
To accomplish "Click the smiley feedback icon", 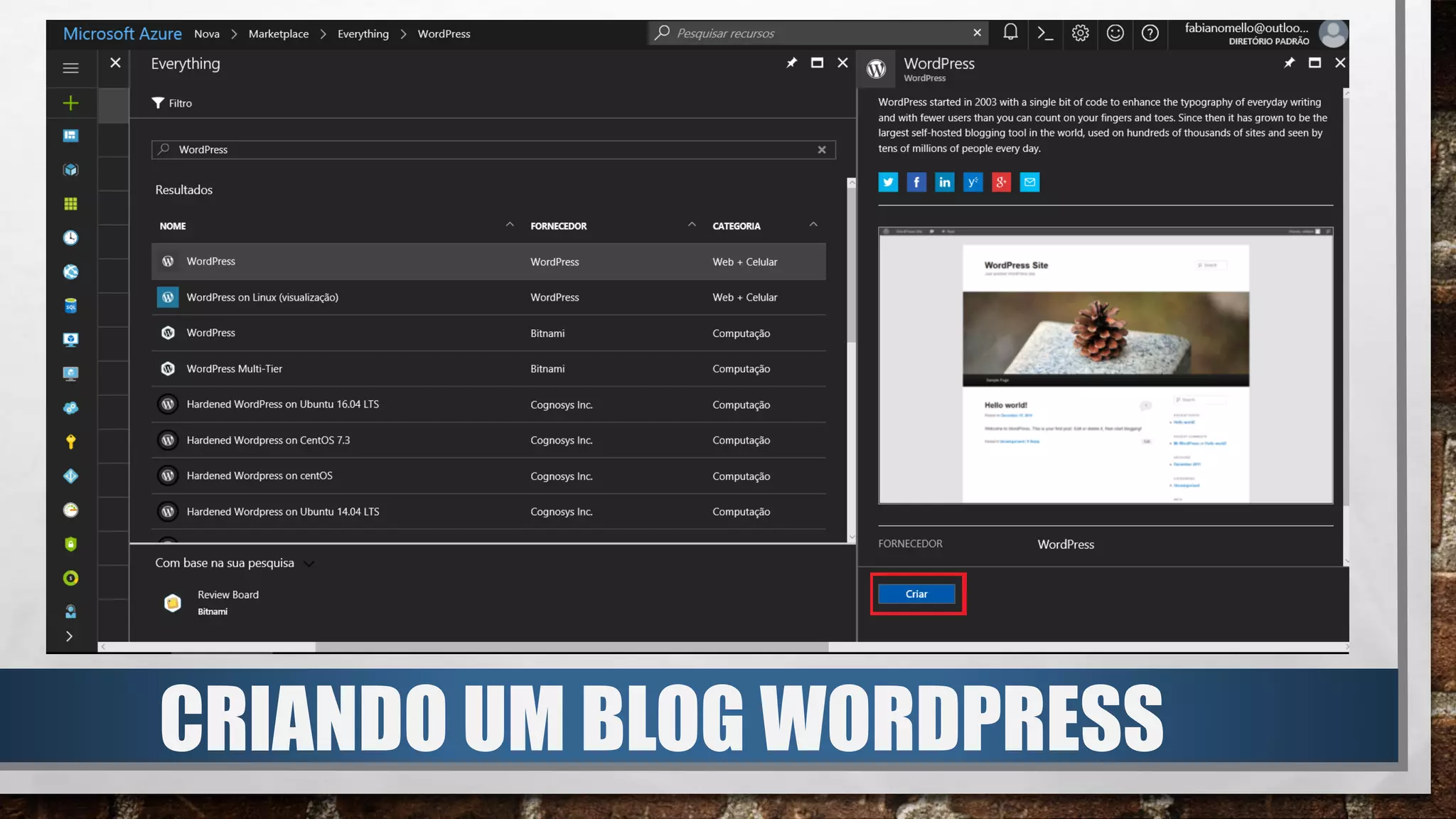I will pyautogui.click(x=1115, y=33).
